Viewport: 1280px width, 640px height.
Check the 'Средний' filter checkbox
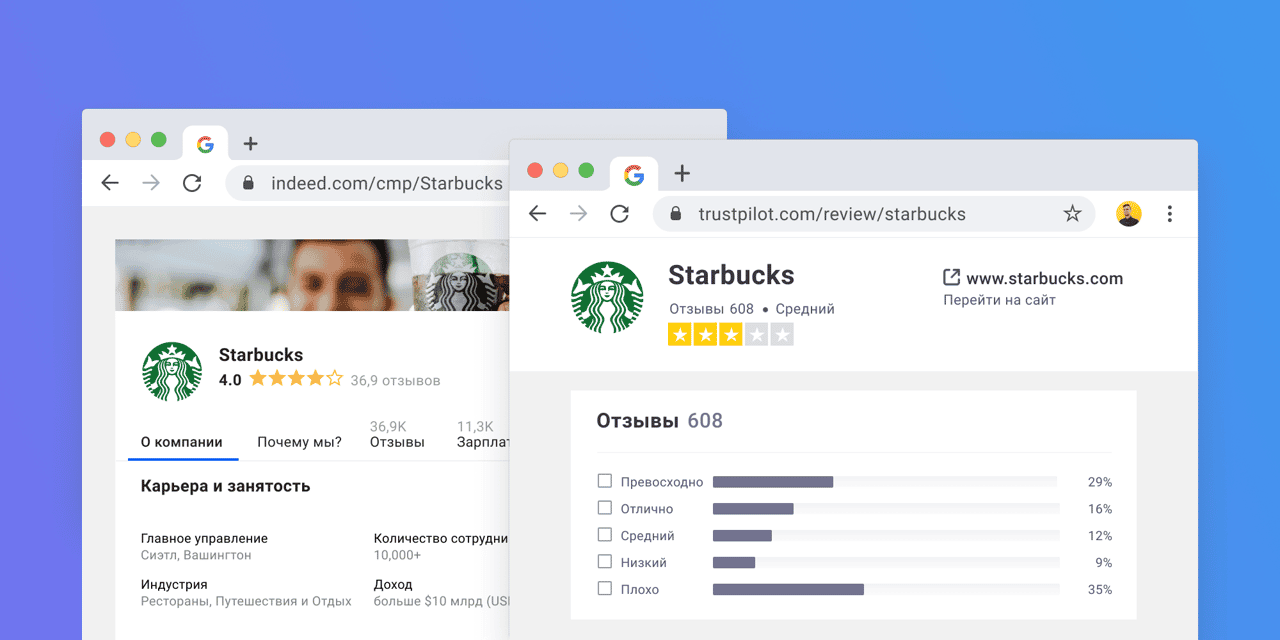point(604,535)
